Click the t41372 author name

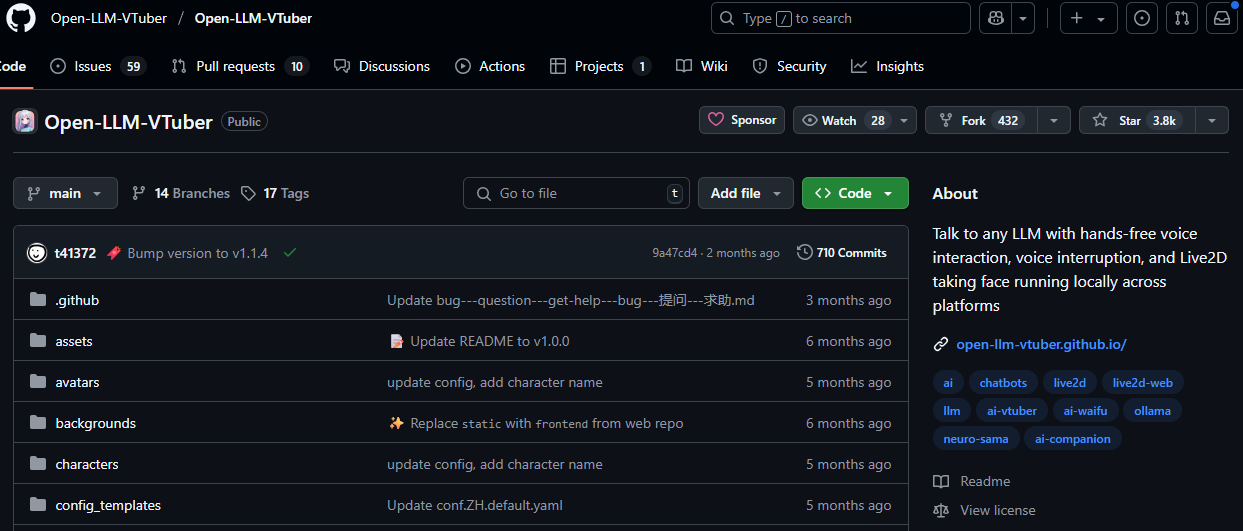coord(75,253)
